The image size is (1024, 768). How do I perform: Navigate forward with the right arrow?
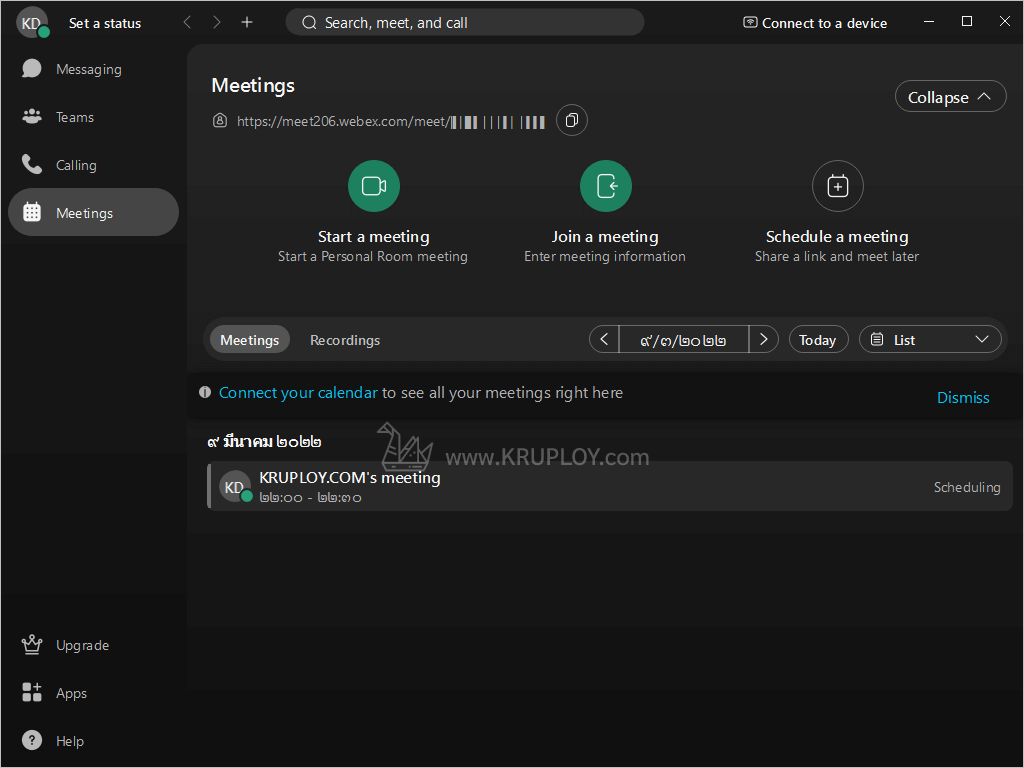[216, 22]
